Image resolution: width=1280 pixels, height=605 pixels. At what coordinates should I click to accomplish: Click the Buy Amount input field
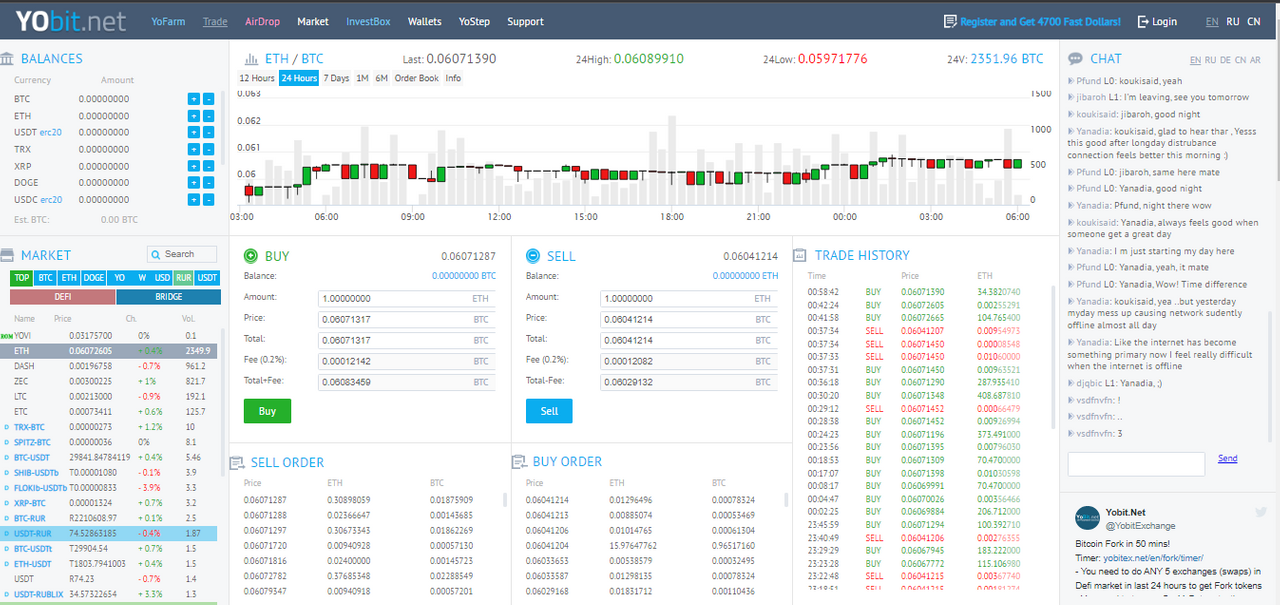pyautogui.click(x=406, y=299)
